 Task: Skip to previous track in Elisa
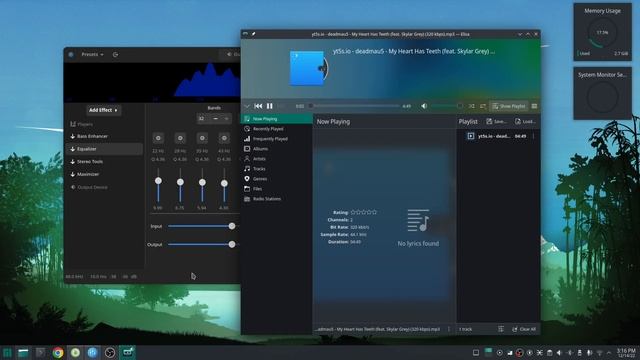point(258,106)
